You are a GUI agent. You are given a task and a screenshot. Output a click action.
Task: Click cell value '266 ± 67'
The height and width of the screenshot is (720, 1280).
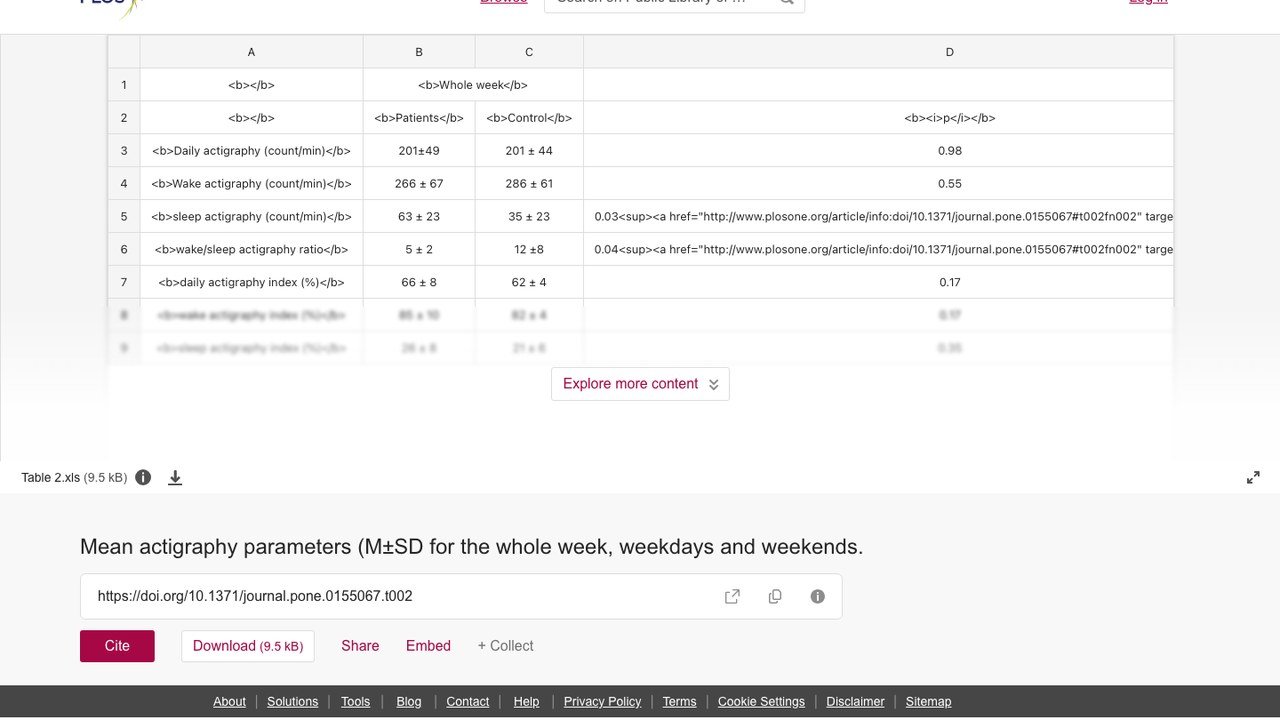click(419, 184)
